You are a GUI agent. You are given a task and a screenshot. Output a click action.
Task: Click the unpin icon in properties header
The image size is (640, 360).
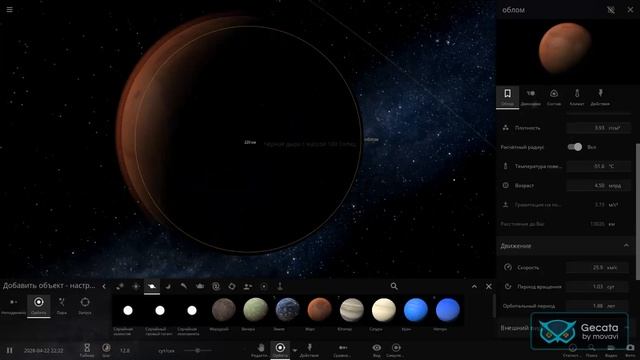click(611, 10)
